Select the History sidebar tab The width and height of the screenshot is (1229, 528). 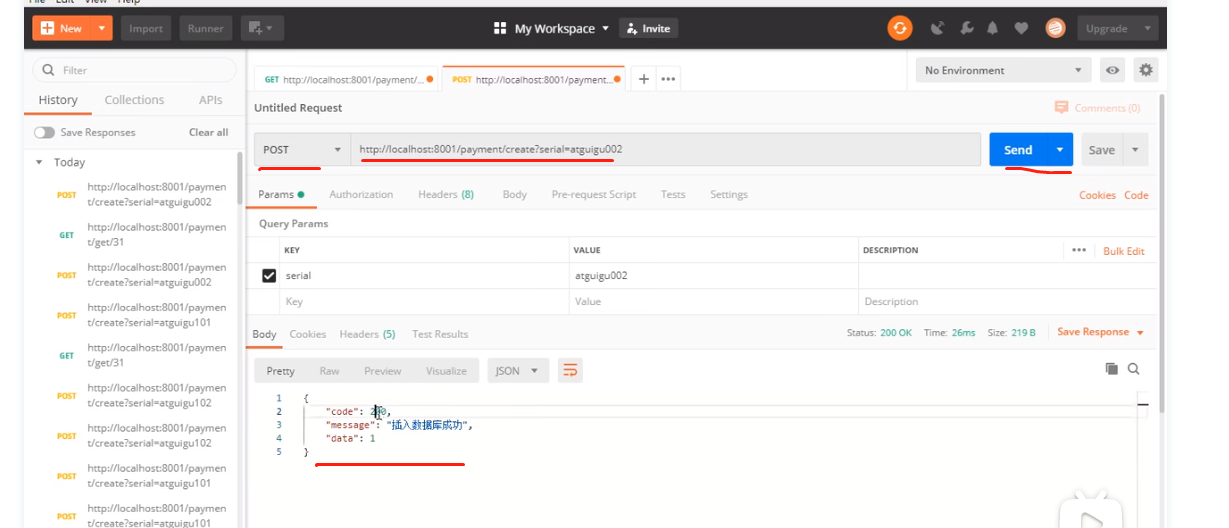pyautogui.click(x=58, y=100)
